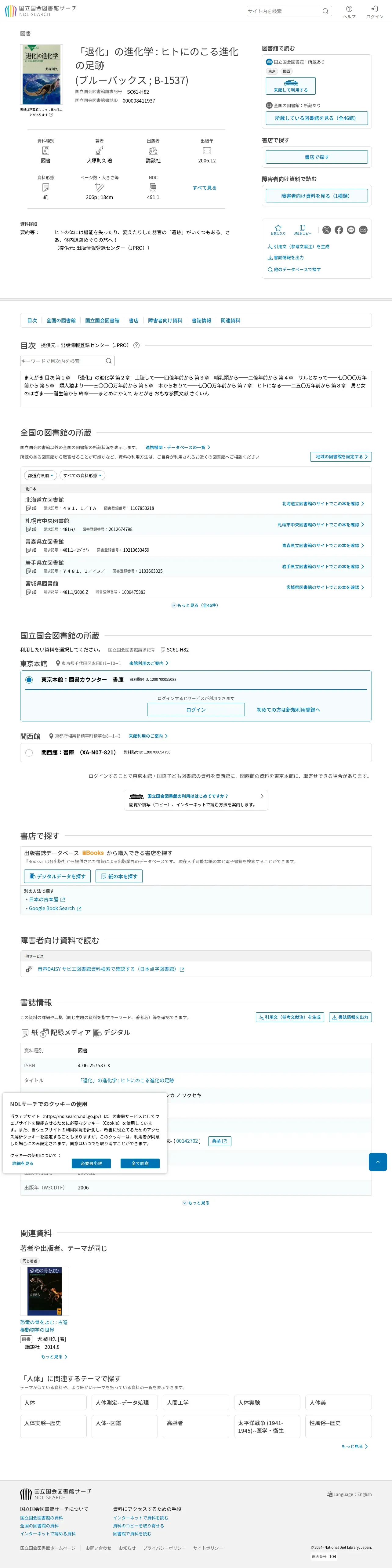Click the cover-image help question mark icon
This screenshot has width=392, height=1568.
[51, 114]
